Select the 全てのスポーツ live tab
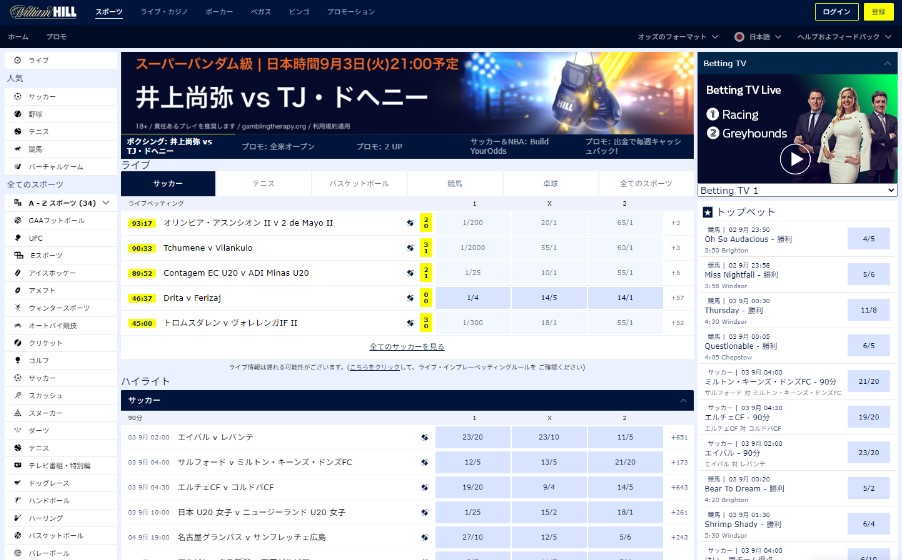This screenshot has height=560, width=902. (x=646, y=184)
